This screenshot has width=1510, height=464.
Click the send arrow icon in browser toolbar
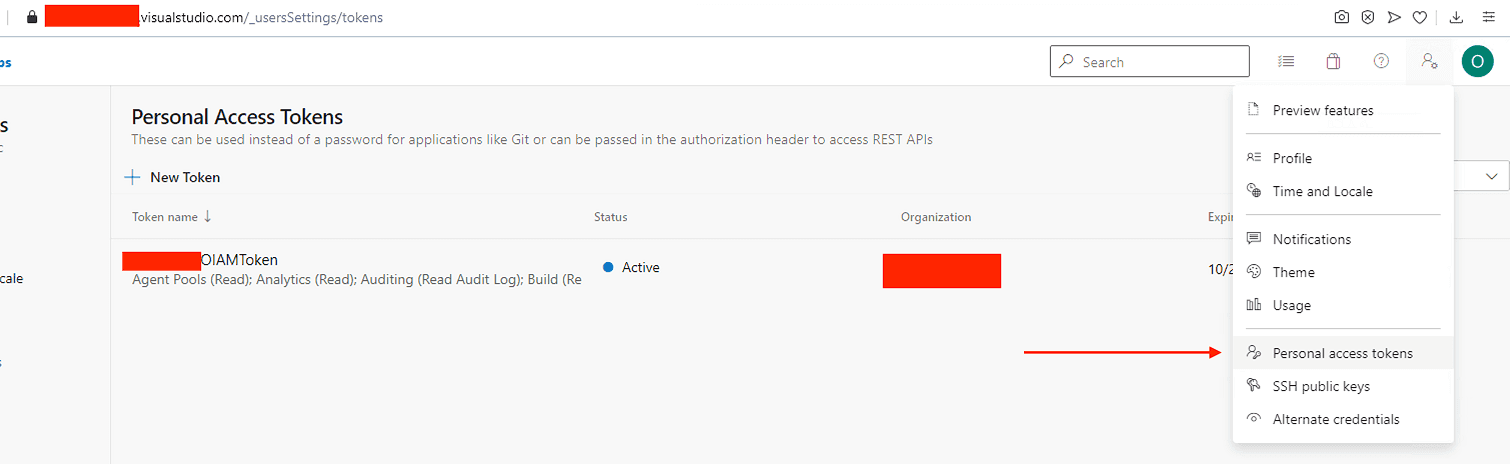tap(1393, 17)
